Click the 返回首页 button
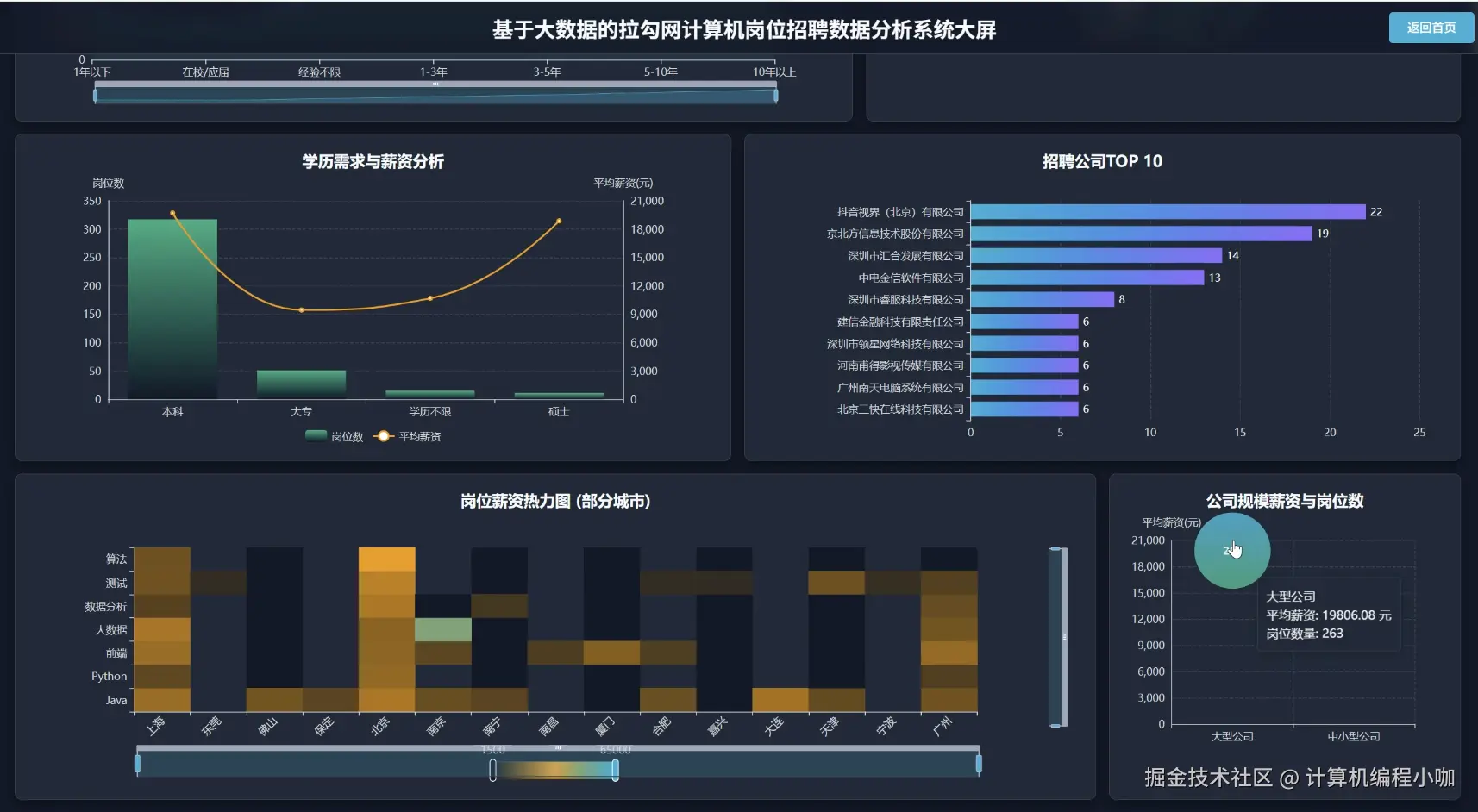This screenshot has width=1478, height=812. pos(1431,28)
